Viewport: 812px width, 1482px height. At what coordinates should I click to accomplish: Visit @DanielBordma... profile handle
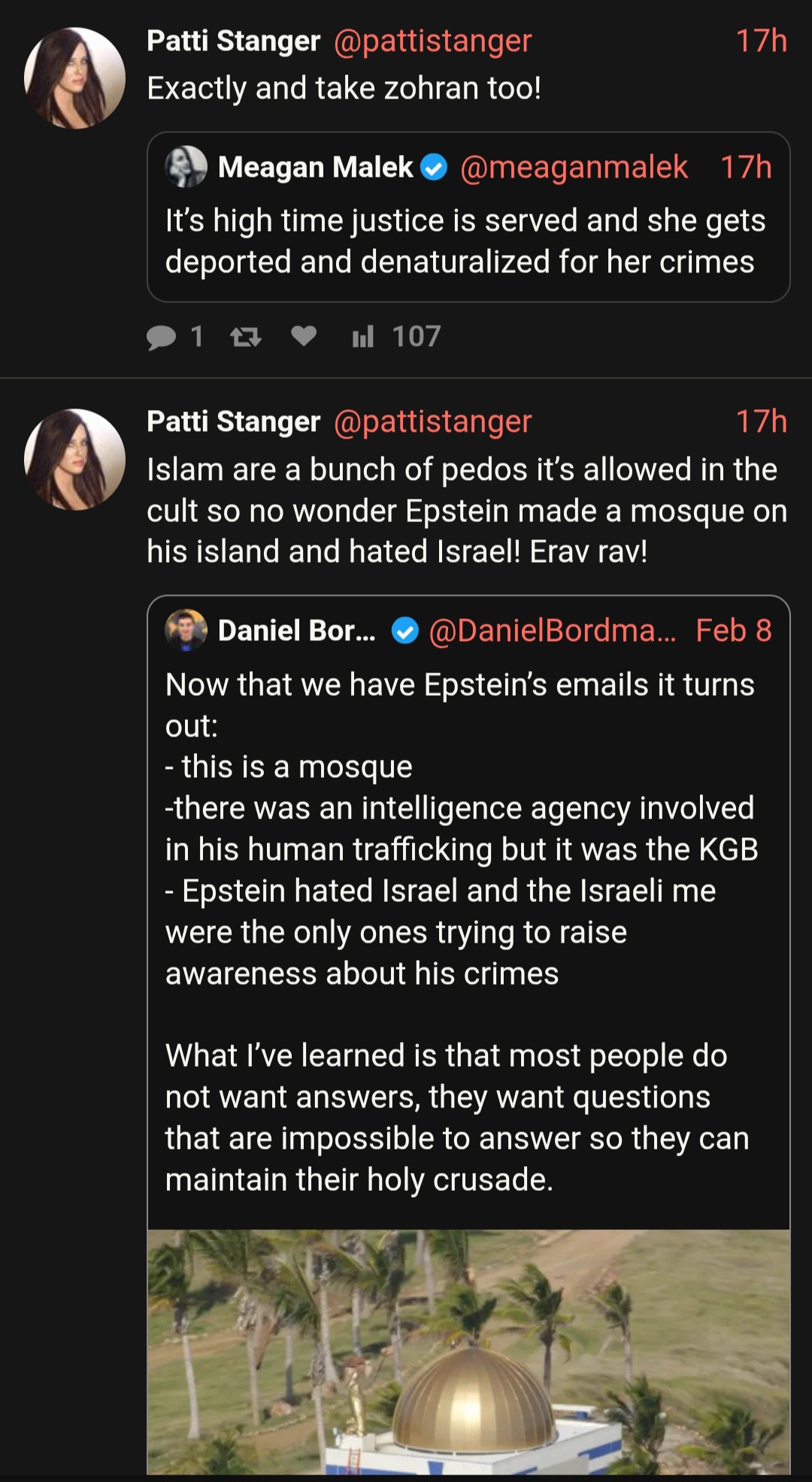click(553, 630)
